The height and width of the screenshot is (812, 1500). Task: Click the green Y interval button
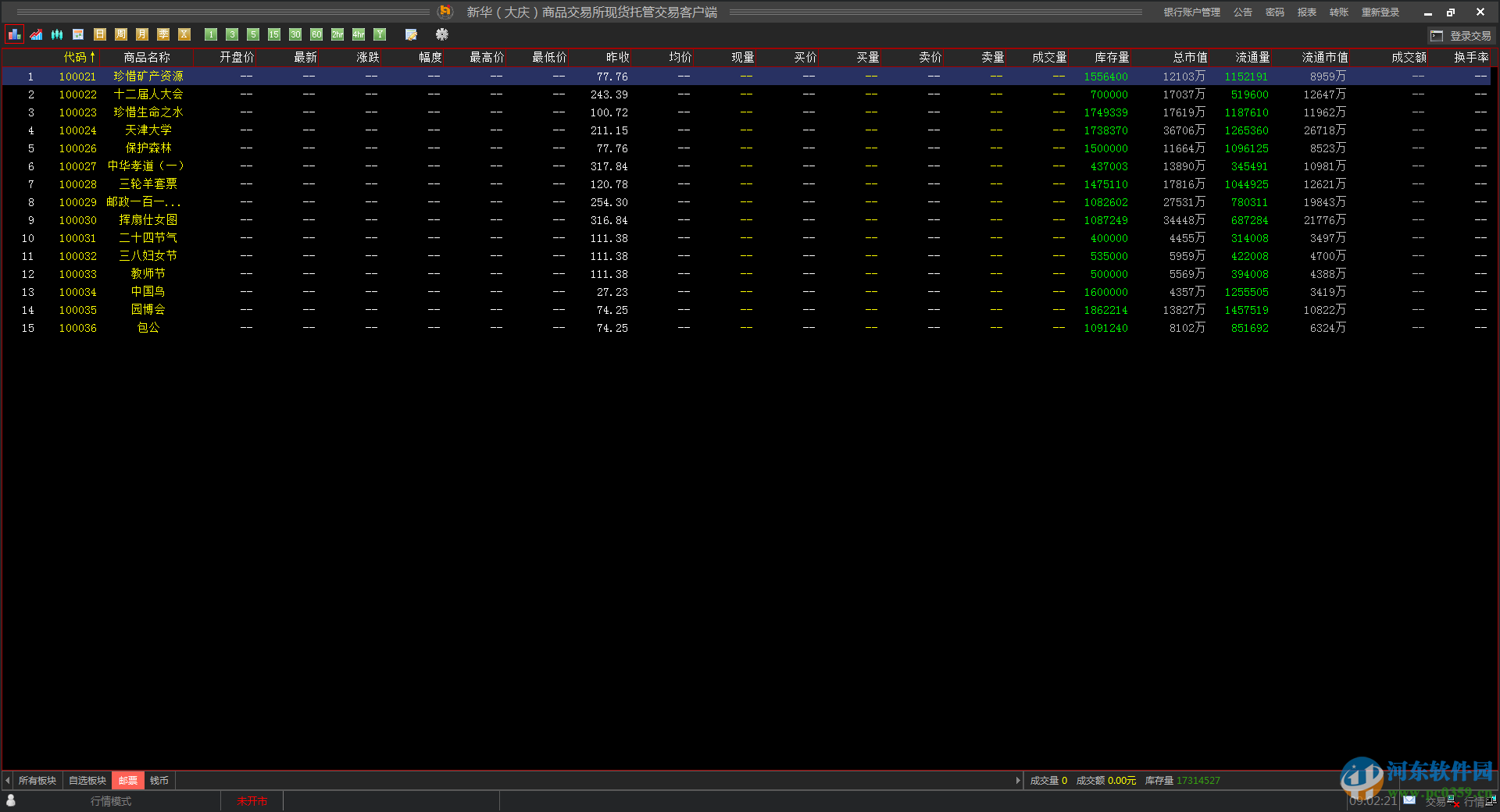380,34
